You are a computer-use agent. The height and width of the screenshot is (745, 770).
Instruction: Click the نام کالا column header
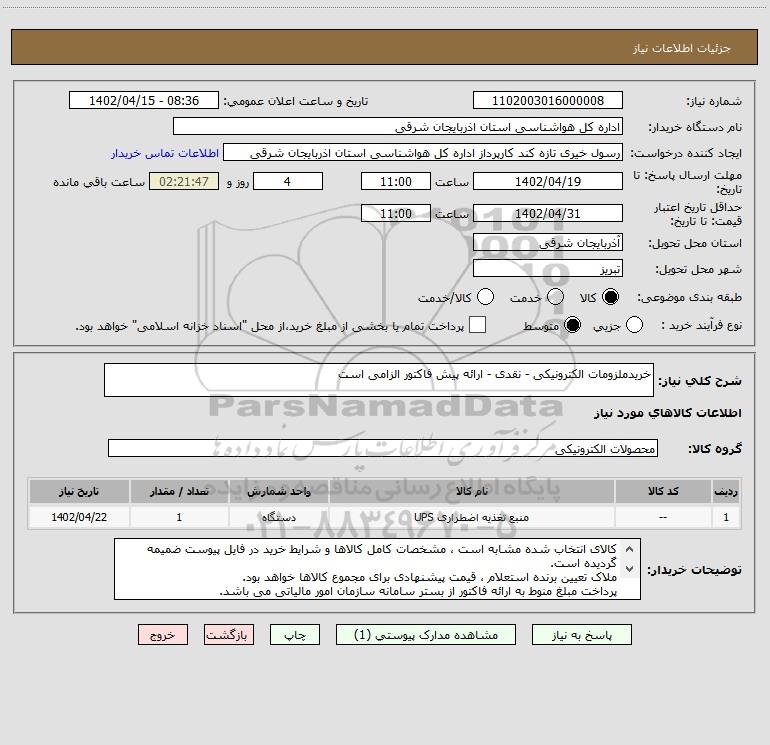pos(471,491)
